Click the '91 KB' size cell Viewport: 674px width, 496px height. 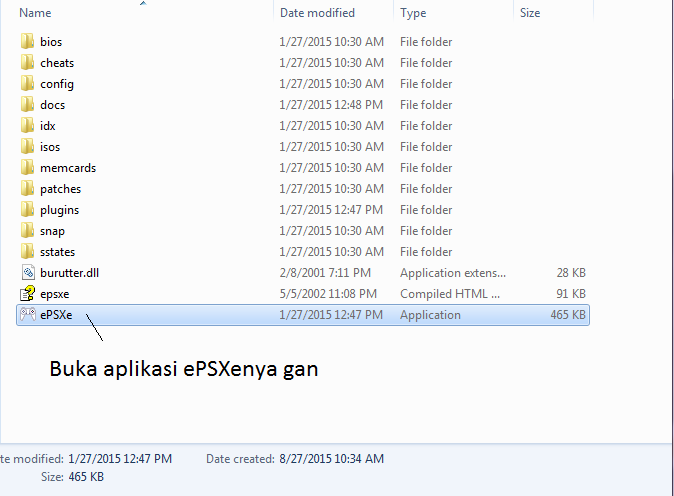point(571,294)
